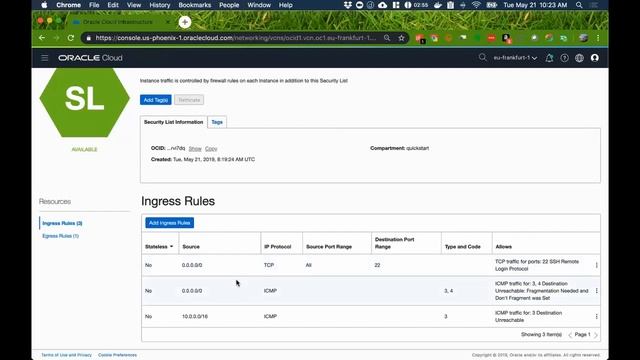The width and height of the screenshot is (640, 360).
Task: Open Spotlight search in the menu bar
Action: 579,5
